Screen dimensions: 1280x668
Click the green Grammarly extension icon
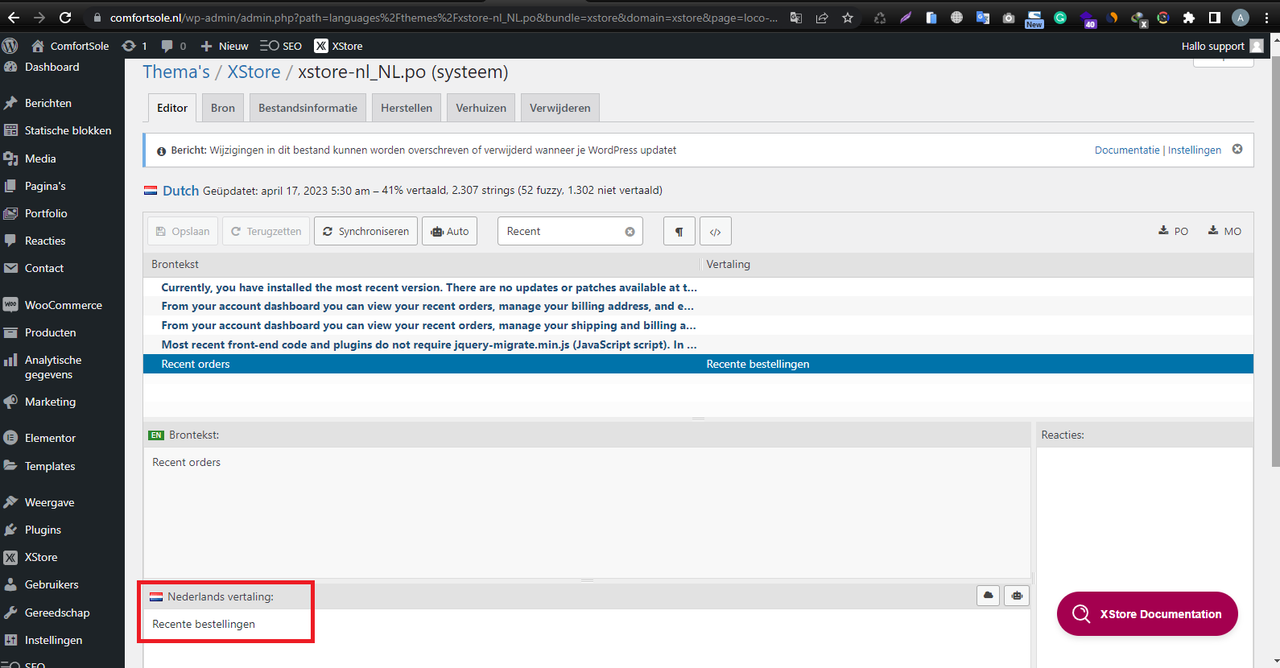1060,18
